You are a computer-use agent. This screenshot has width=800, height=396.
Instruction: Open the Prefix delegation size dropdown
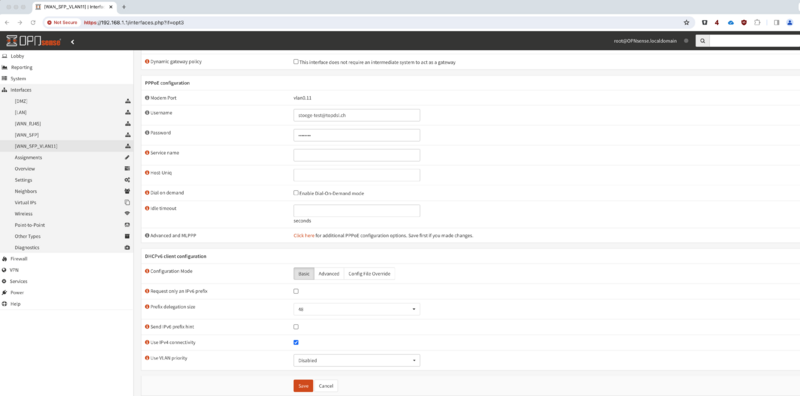click(x=357, y=309)
